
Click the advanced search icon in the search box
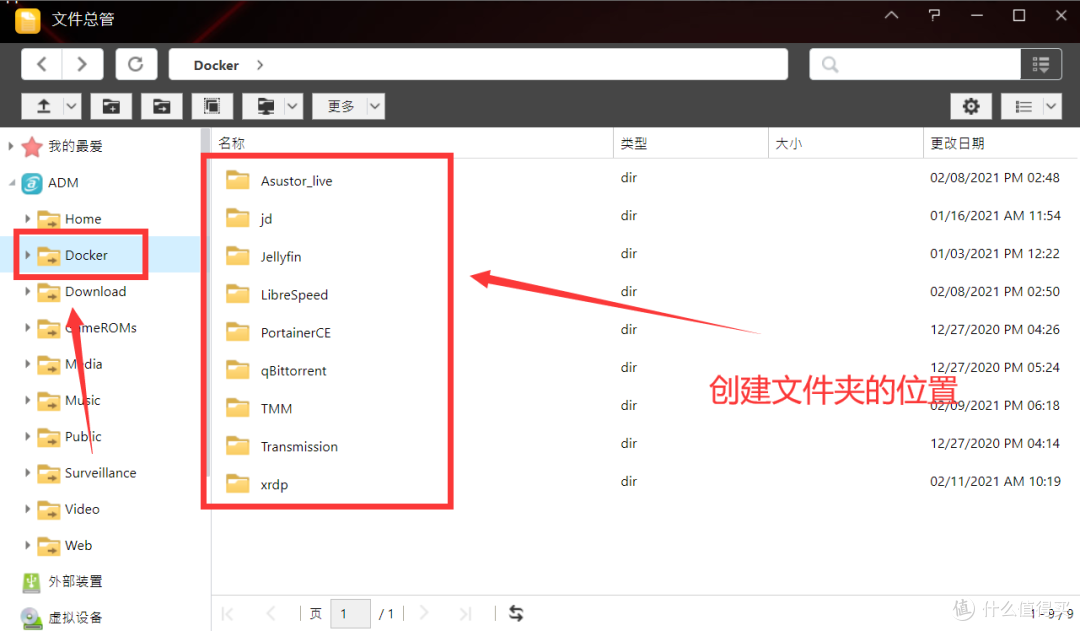[x=1041, y=64]
